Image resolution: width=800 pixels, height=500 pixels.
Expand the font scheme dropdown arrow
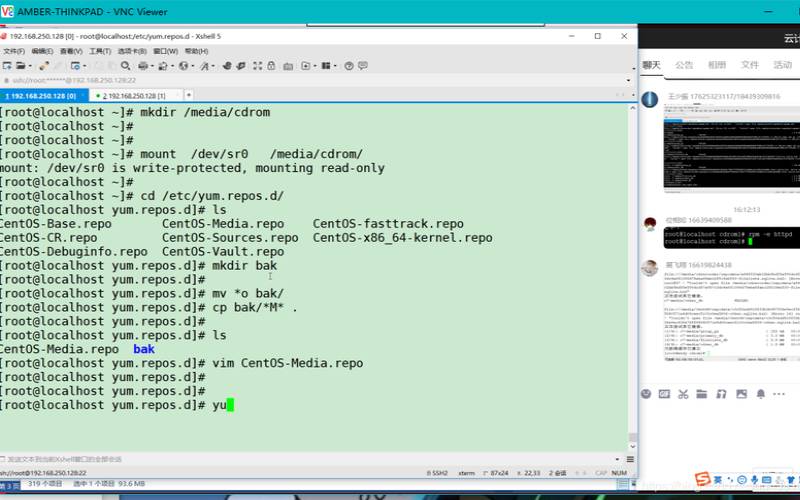pyautogui.click(x=213, y=66)
